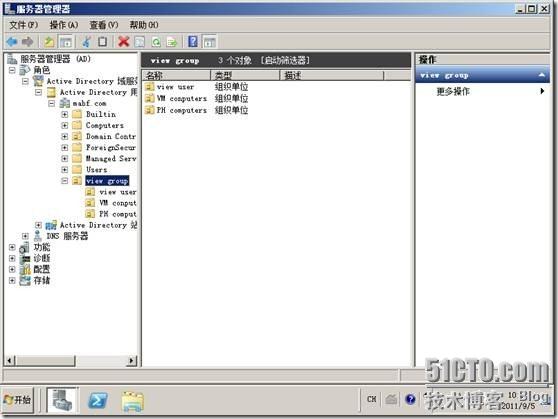
Task: Select view user row in list
Action: (x=175, y=87)
